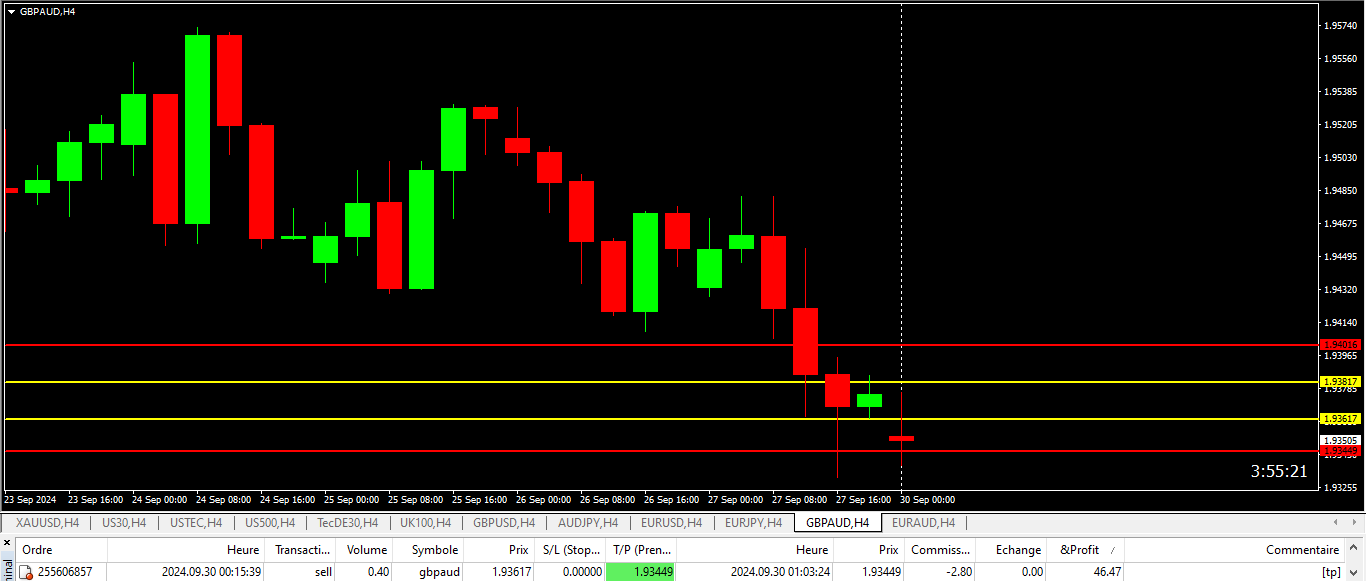
Task: Switch to the TecDE30,H4 chart tab
Action: pyautogui.click(x=347, y=523)
